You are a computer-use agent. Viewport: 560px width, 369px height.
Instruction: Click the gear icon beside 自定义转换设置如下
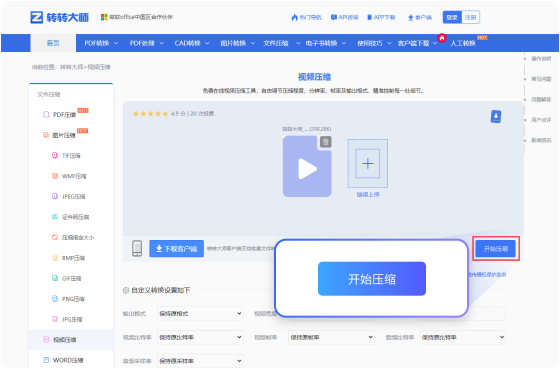[126, 290]
